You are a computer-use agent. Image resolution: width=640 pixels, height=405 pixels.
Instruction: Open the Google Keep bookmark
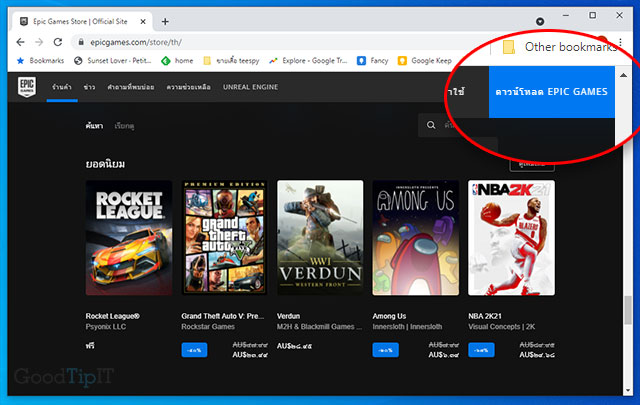425,60
